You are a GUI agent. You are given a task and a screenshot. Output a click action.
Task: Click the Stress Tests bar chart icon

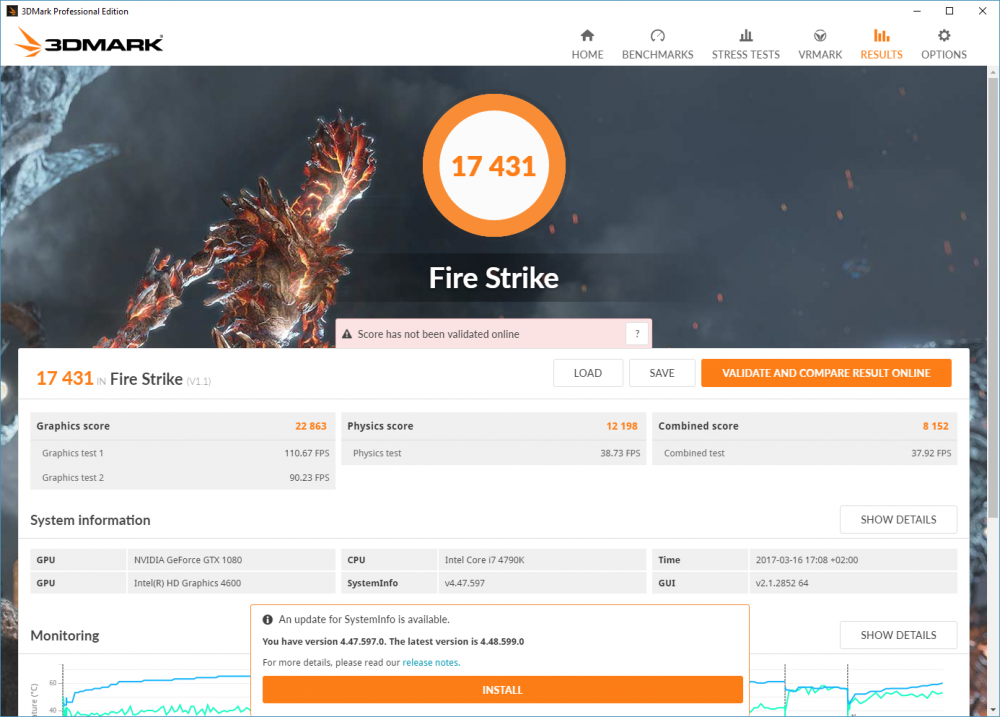[746, 35]
